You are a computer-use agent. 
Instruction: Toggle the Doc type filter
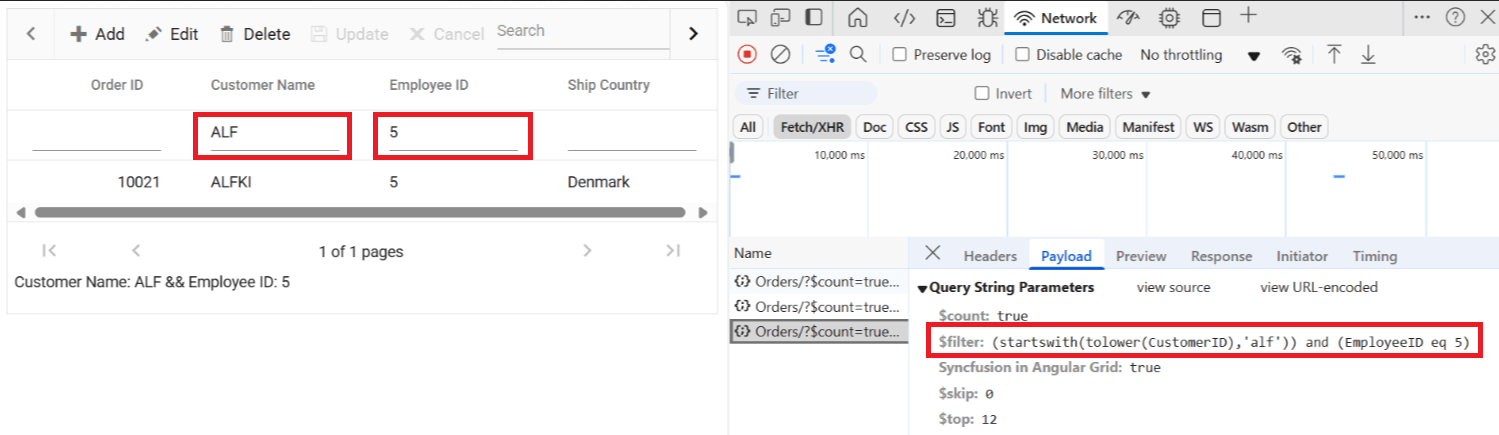click(875, 127)
